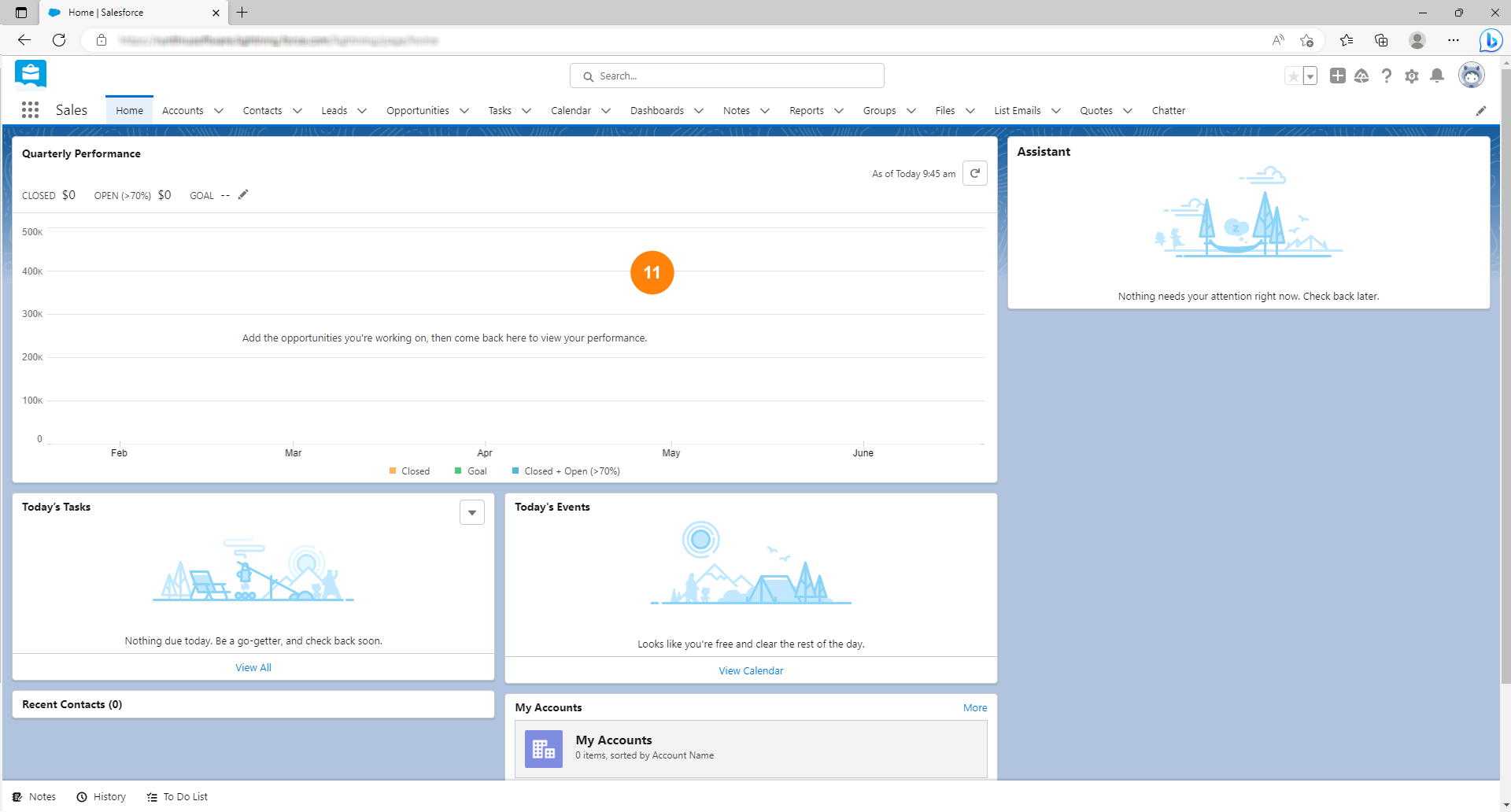Switch to the Chatter tab

coord(1168,111)
